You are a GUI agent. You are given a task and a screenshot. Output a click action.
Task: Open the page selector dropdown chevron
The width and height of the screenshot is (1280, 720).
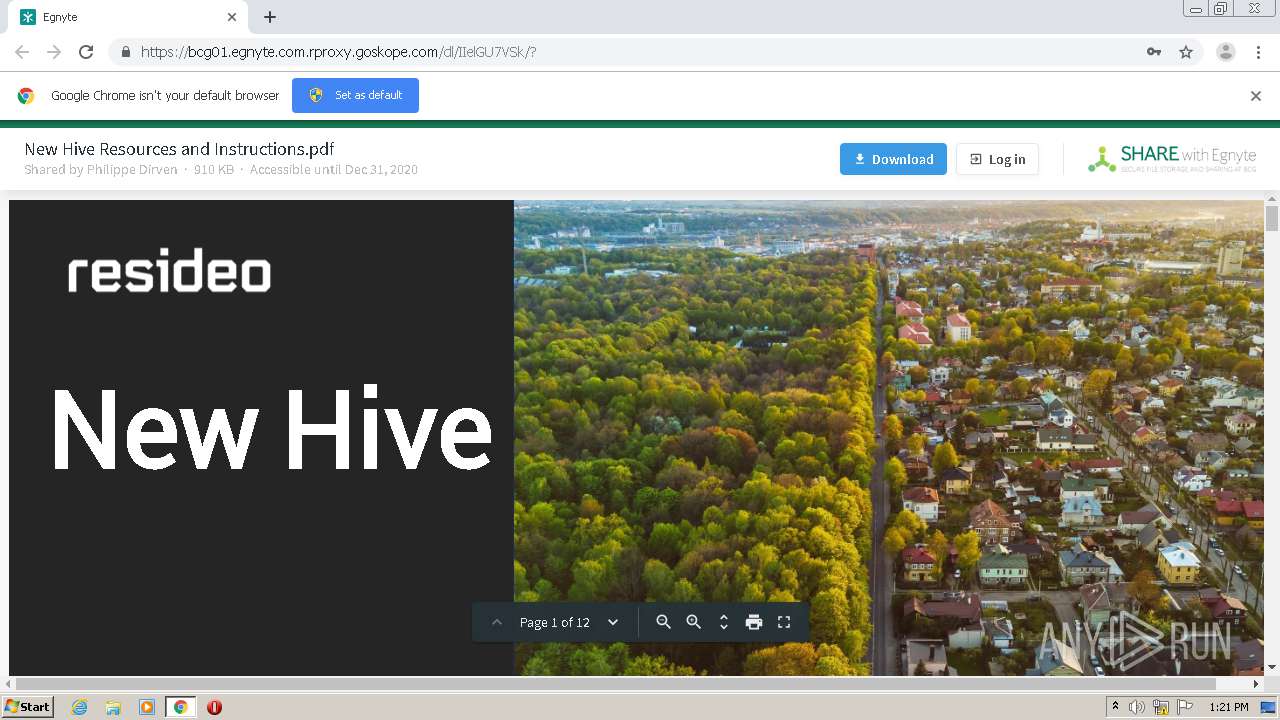point(613,622)
